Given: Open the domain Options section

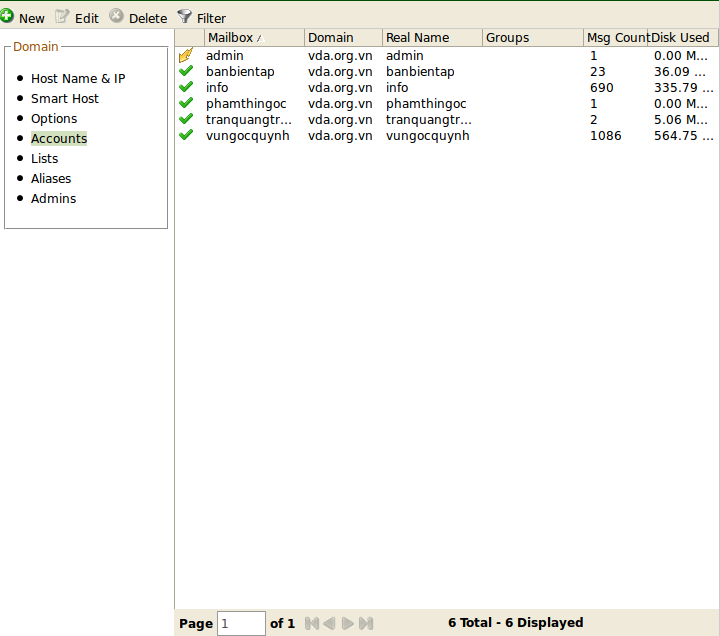Looking at the screenshot, I should tap(54, 119).
